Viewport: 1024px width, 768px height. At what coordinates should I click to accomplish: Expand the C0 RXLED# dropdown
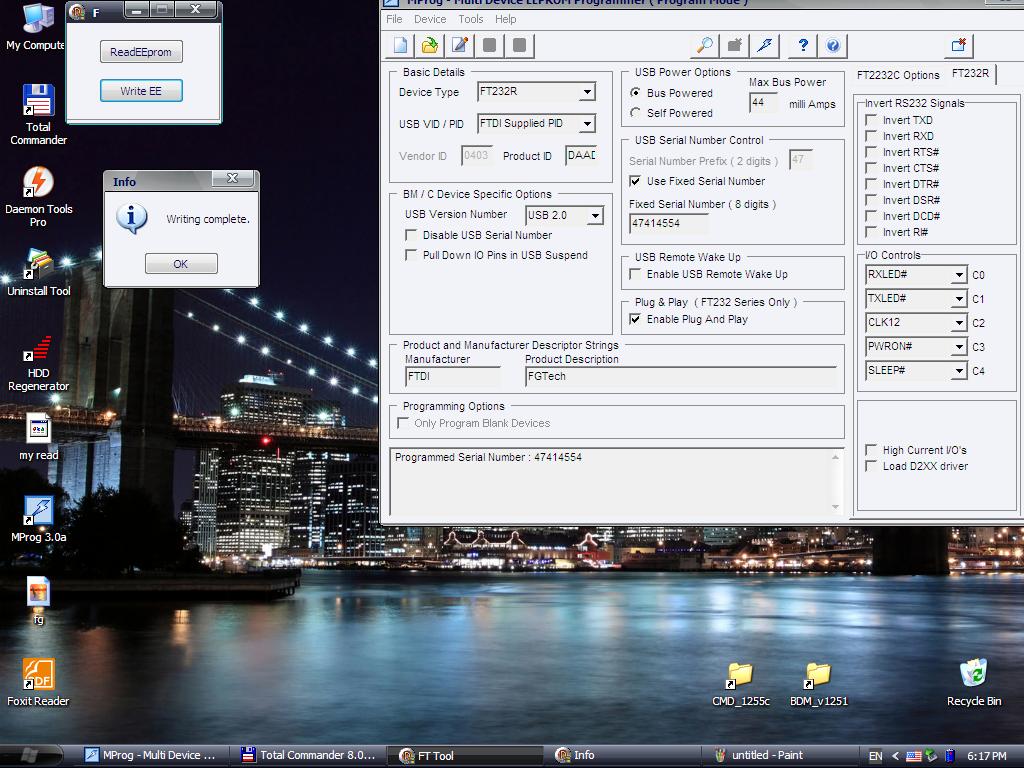(958, 275)
